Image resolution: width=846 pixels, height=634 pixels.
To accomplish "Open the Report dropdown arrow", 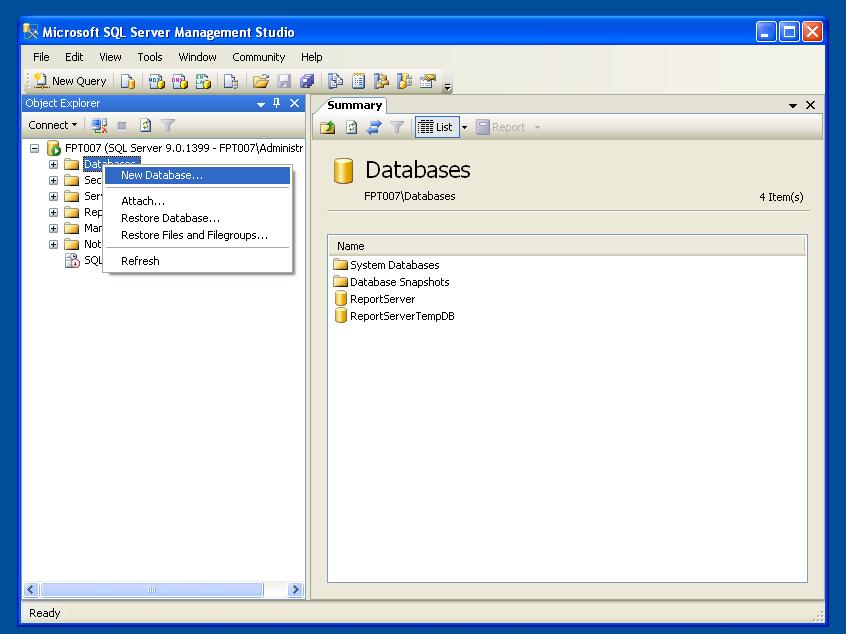I will [537, 127].
